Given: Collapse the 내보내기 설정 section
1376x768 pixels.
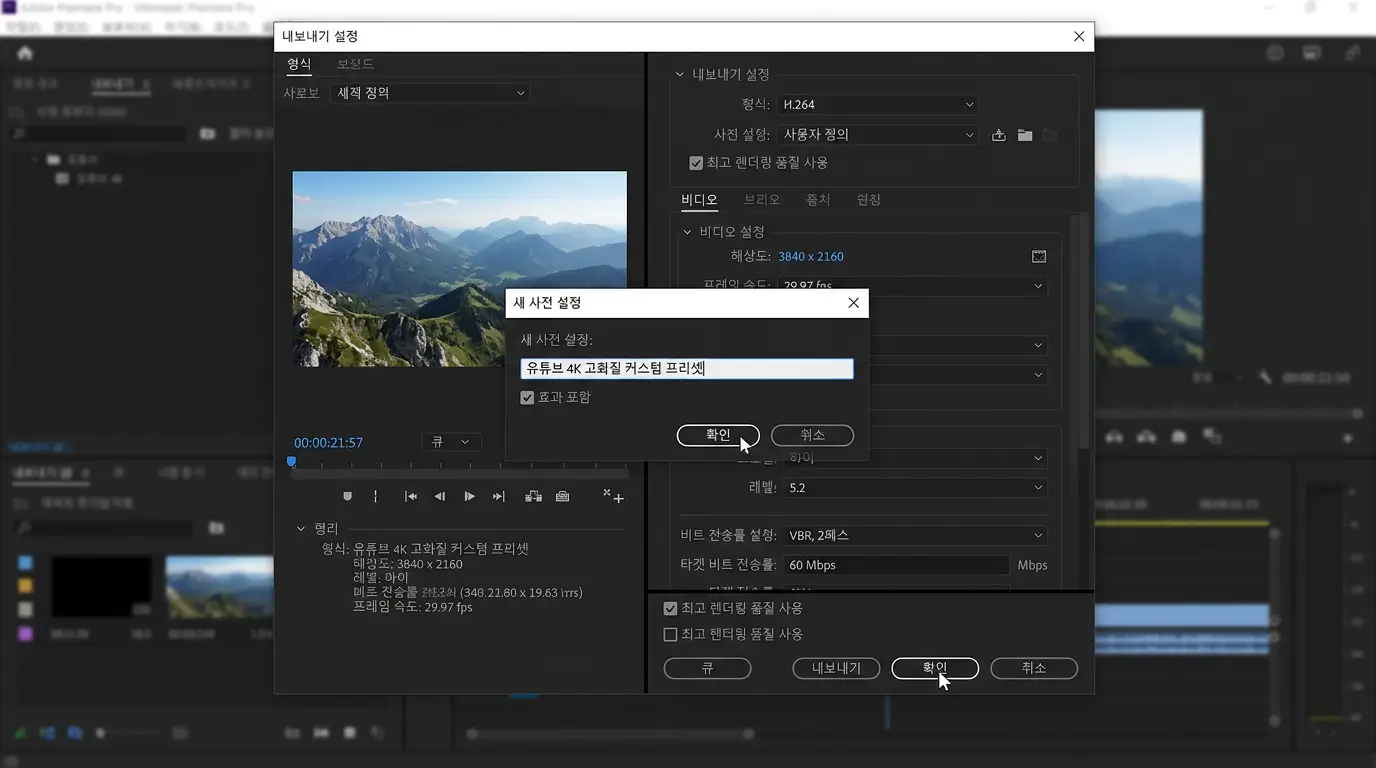Looking at the screenshot, I should pos(680,74).
